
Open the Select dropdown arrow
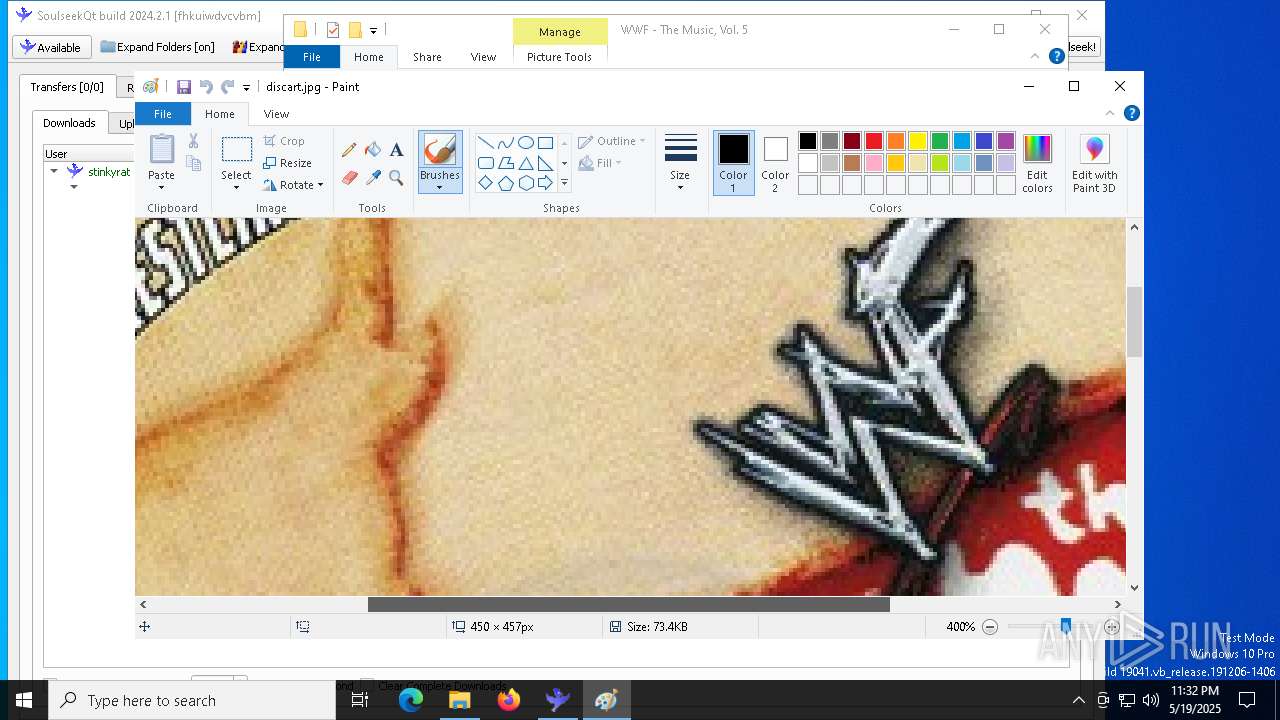pyautogui.click(x=237, y=187)
